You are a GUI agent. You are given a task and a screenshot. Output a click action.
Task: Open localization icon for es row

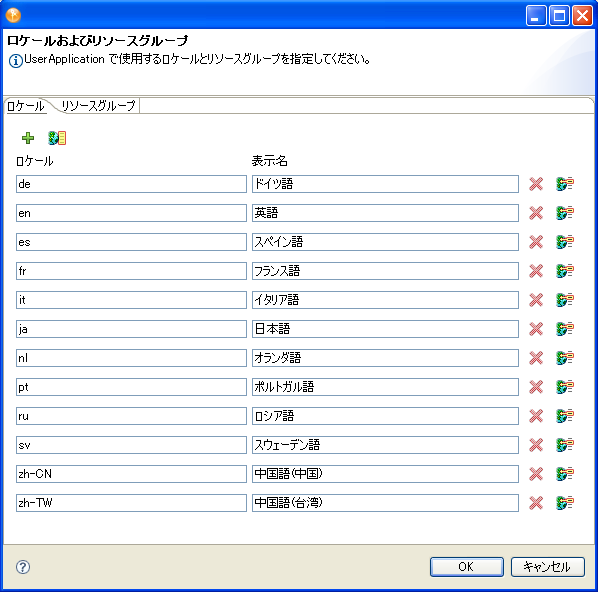coord(565,242)
